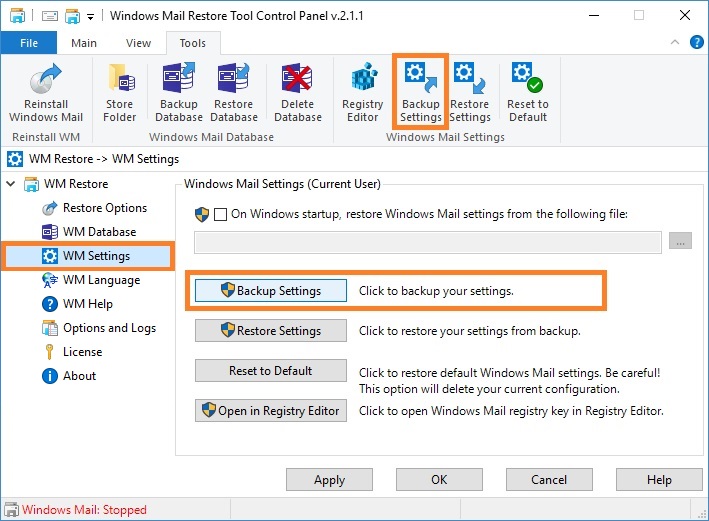Collapse the WM Restore tree node

point(11,184)
